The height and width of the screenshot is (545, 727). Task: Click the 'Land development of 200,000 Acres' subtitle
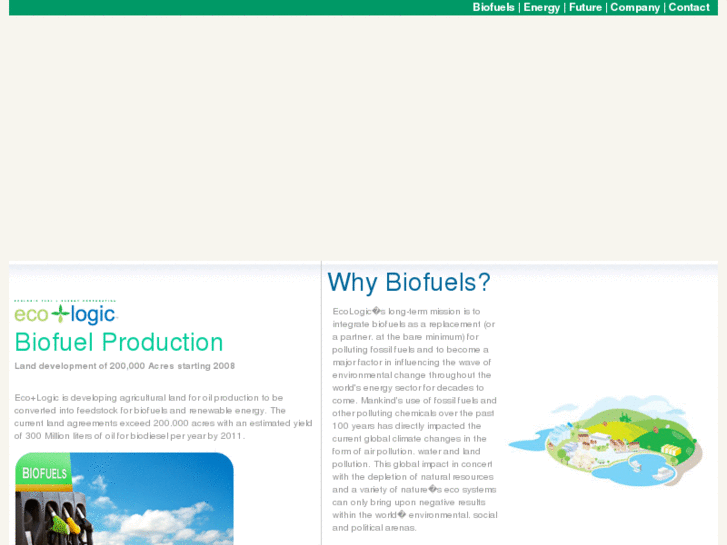click(125, 366)
